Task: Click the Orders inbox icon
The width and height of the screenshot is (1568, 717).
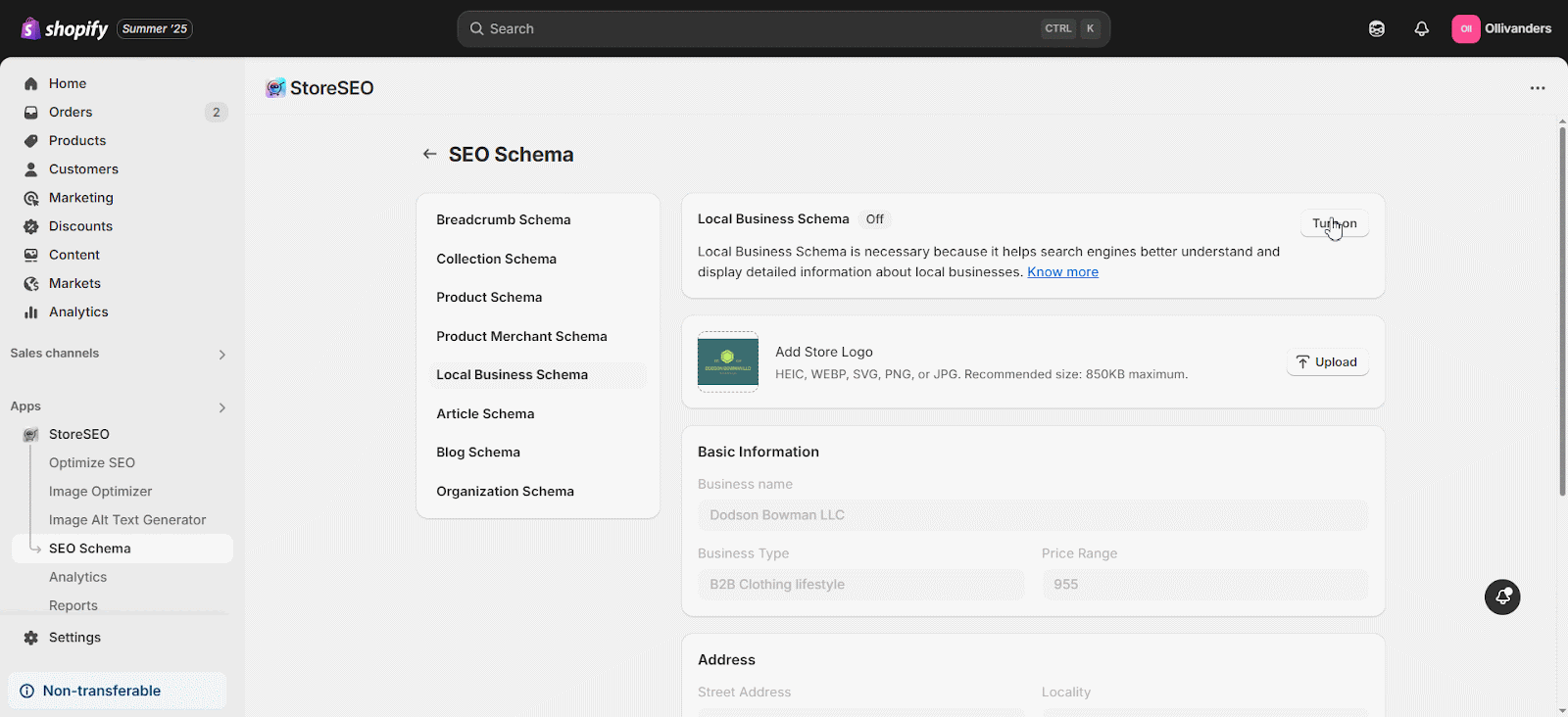Action: tap(31, 112)
